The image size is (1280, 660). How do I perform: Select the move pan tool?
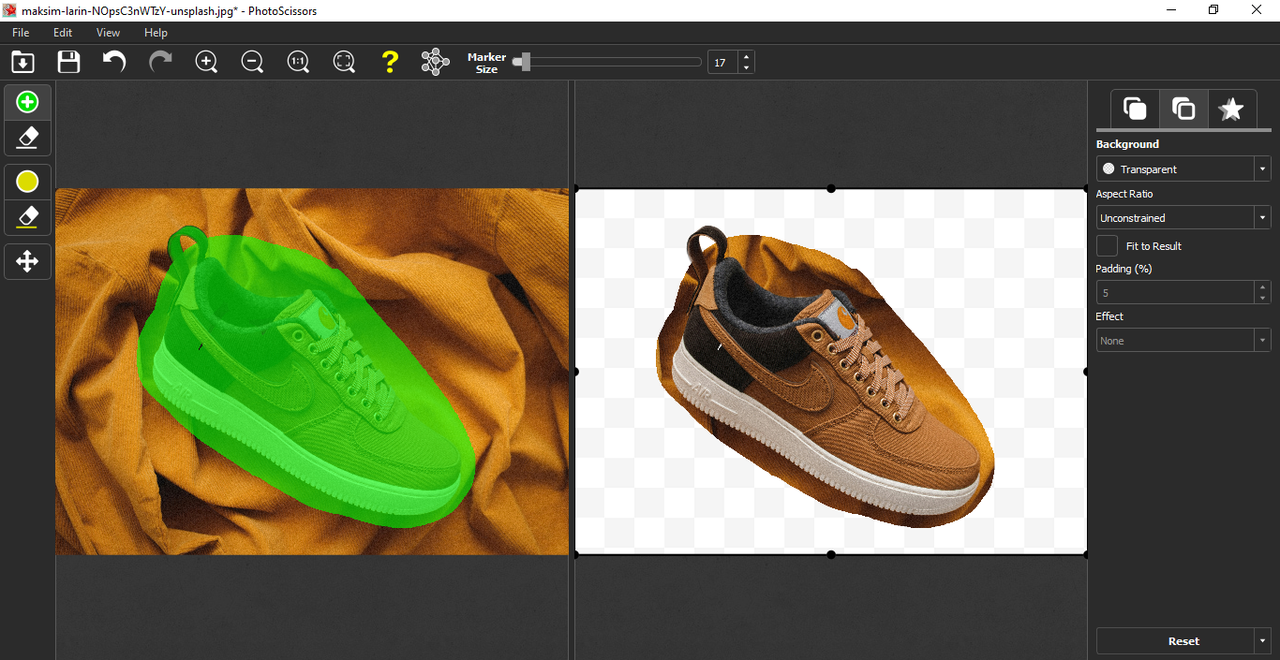coord(28,262)
